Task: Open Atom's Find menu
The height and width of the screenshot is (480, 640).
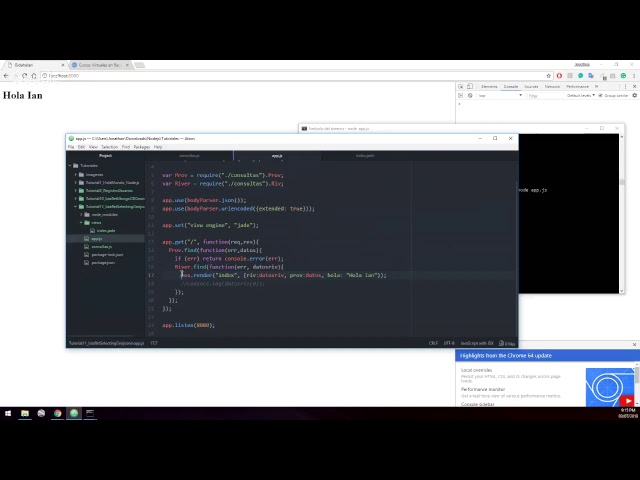Action: (126, 147)
